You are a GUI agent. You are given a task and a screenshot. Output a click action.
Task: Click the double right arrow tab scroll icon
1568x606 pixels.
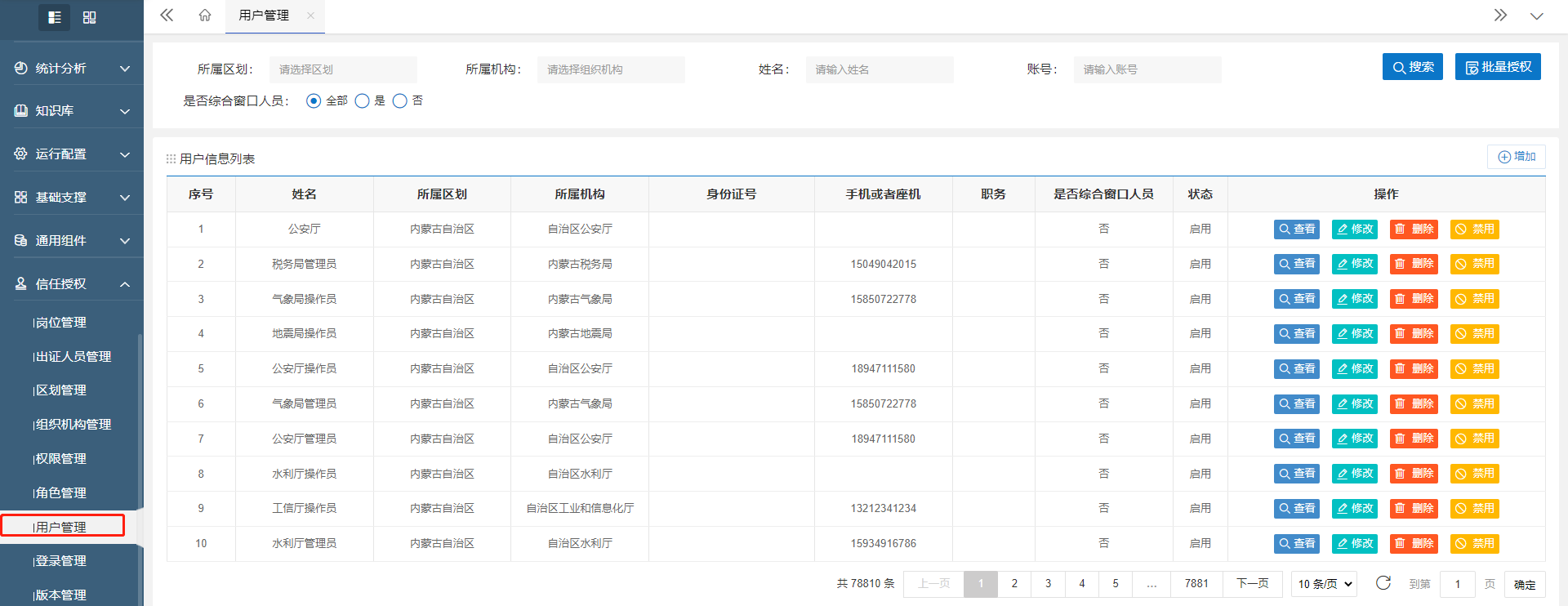[1500, 16]
